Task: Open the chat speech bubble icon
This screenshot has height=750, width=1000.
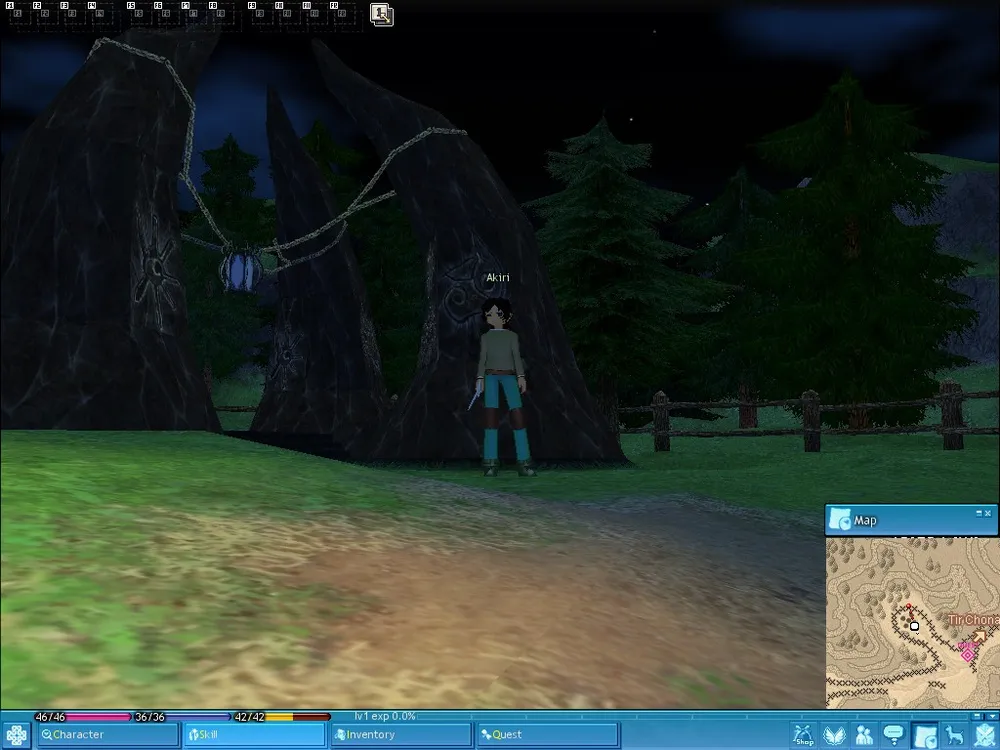Action: [x=894, y=735]
